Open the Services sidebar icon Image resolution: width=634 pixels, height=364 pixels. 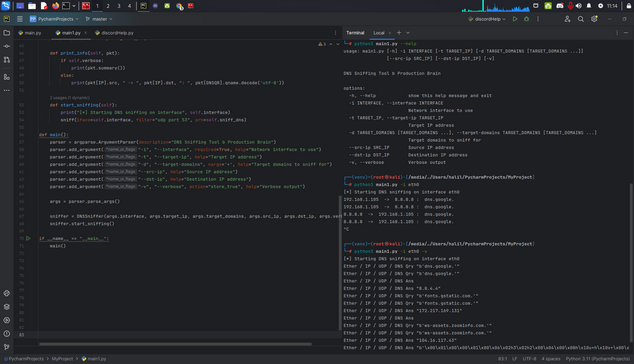click(6, 320)
